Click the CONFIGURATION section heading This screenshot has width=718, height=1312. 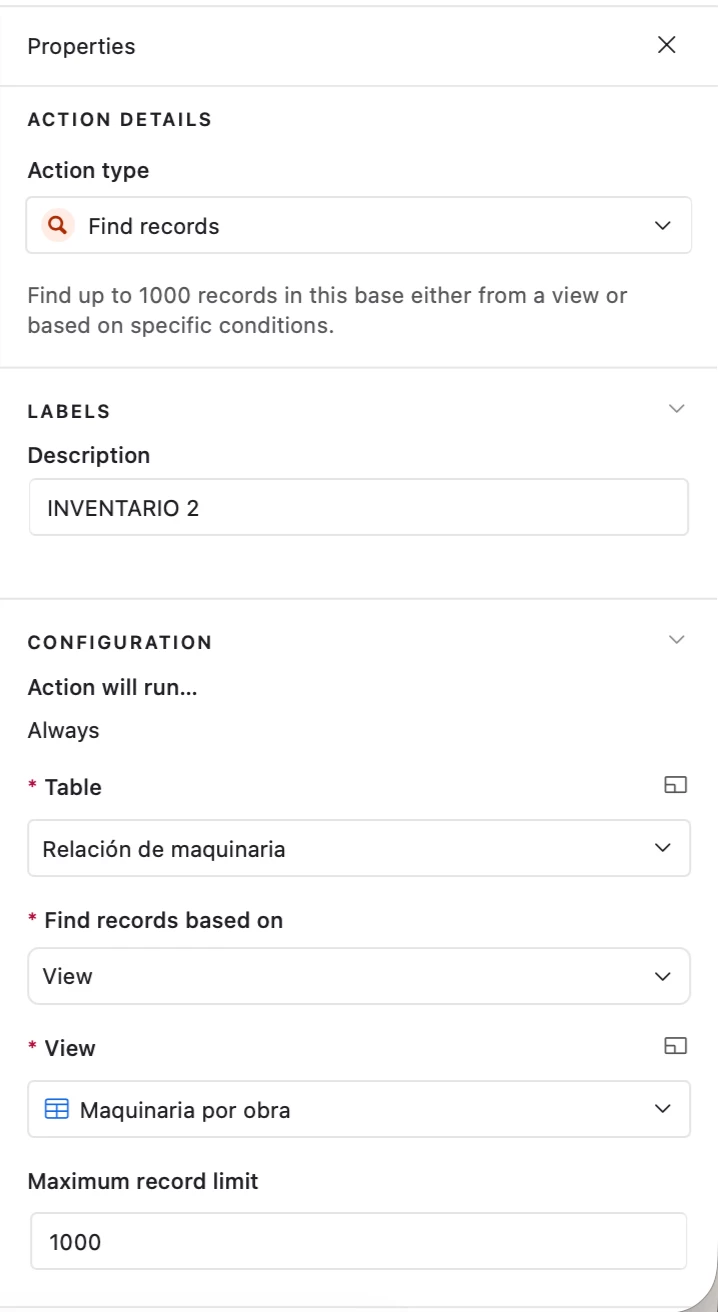120,642
